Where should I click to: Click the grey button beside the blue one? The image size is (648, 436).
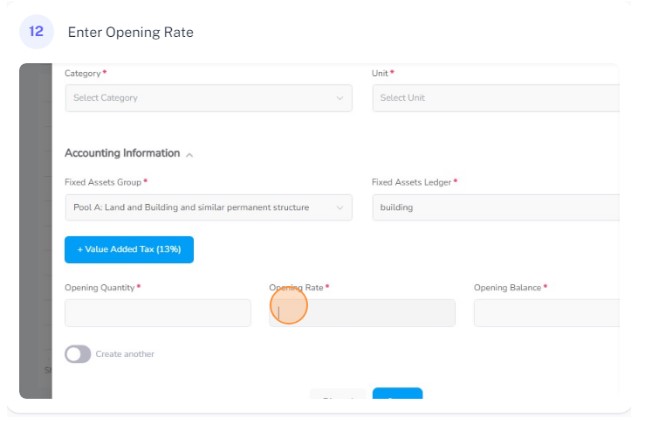coord(338,394)
